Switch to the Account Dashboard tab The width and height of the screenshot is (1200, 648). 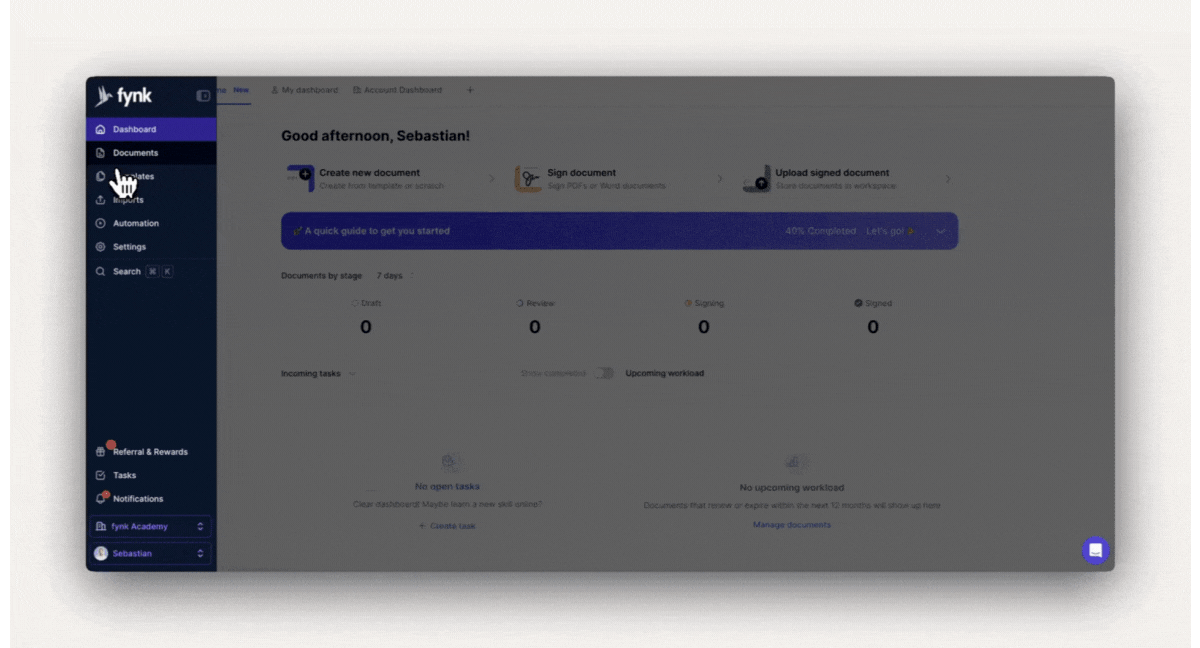point(397,90)
